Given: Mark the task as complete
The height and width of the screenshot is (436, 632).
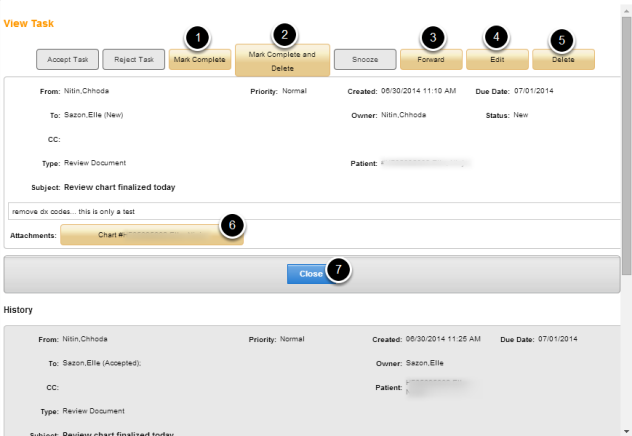Looking at the screenshot, I should (198, 61).
